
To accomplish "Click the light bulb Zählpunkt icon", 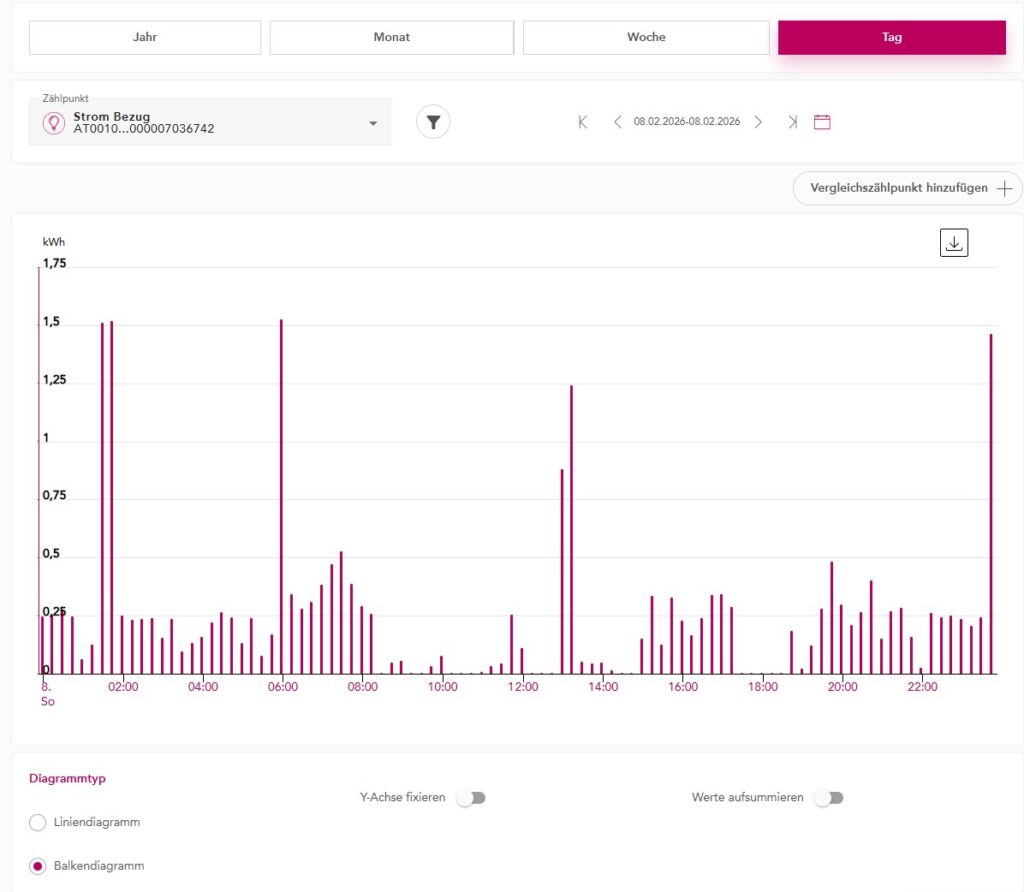I will (x=53, y=123).
